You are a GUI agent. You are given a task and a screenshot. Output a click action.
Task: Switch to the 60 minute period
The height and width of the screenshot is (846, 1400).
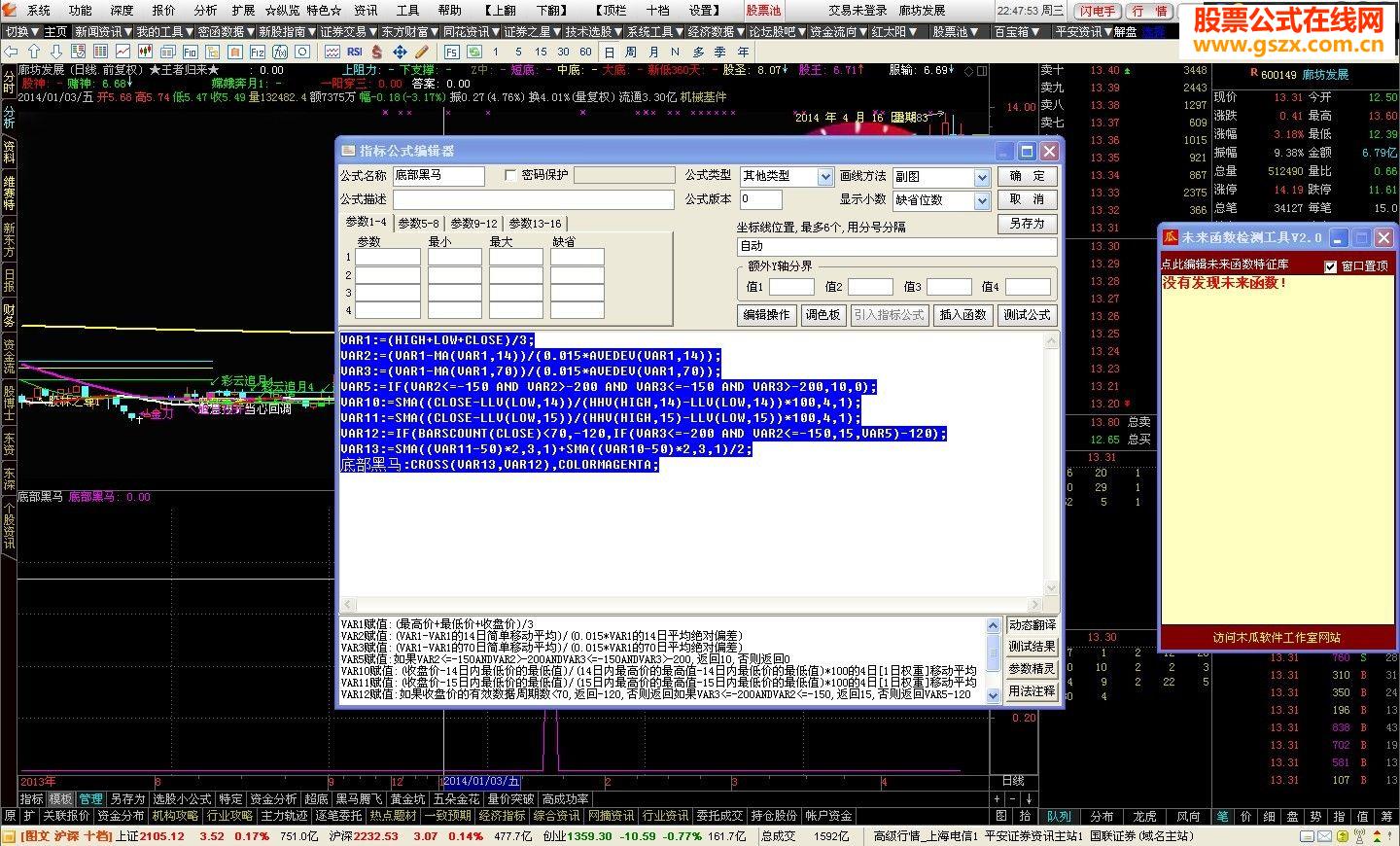[x=585, y=52]
